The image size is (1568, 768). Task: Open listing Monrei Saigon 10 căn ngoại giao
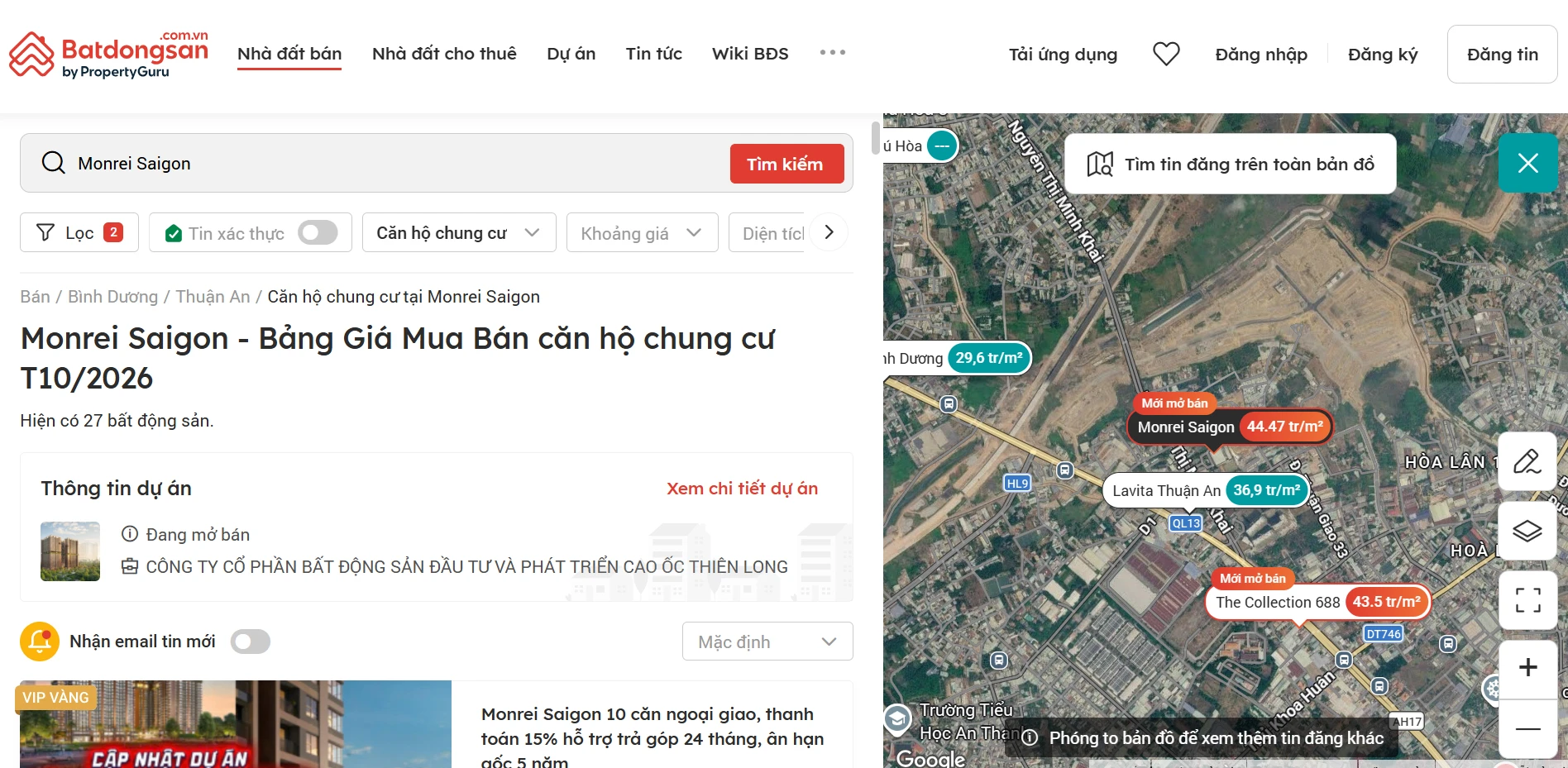click(653, 737)
